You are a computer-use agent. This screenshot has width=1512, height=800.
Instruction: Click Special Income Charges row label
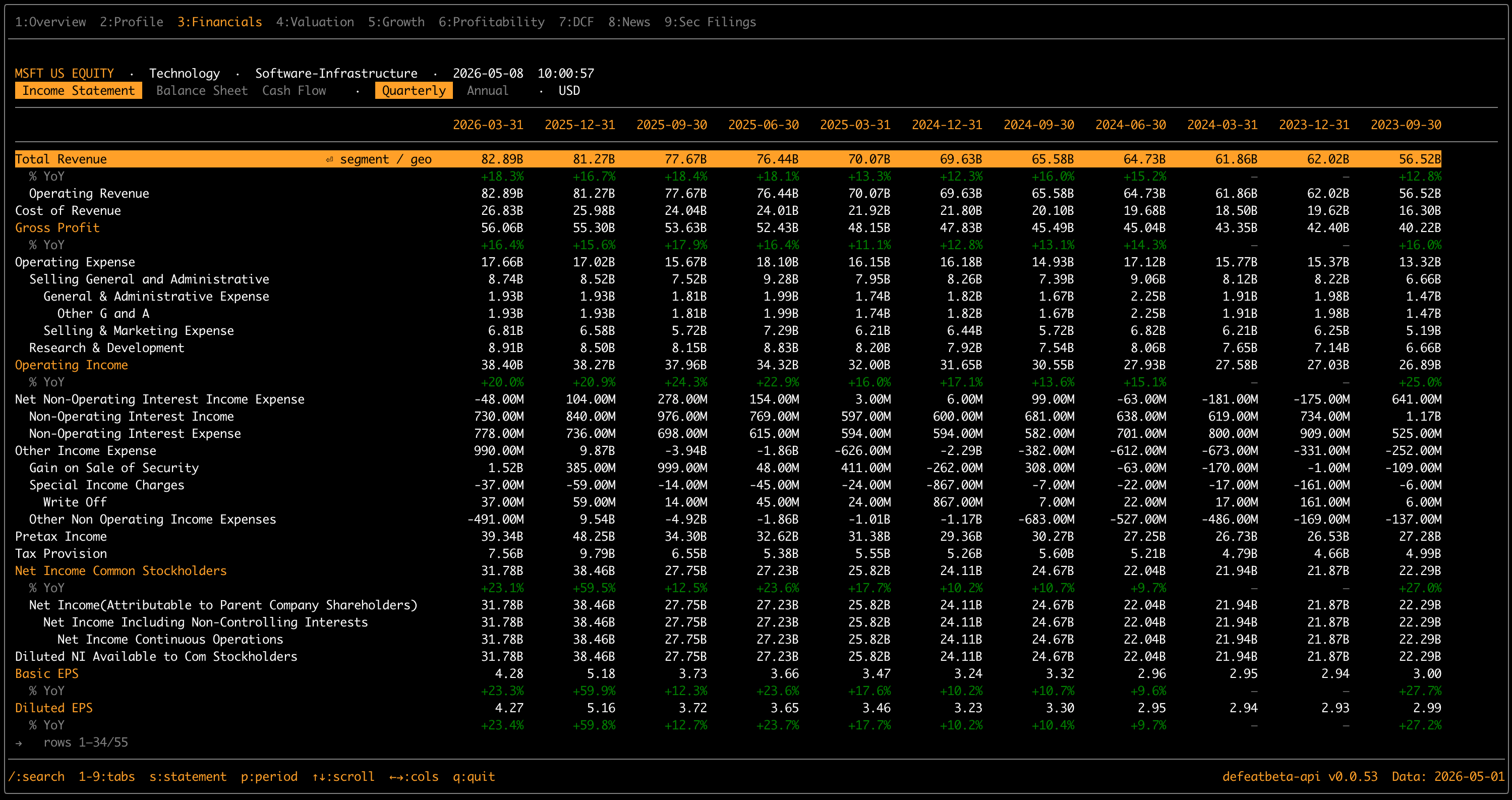(x=107, y=485)
